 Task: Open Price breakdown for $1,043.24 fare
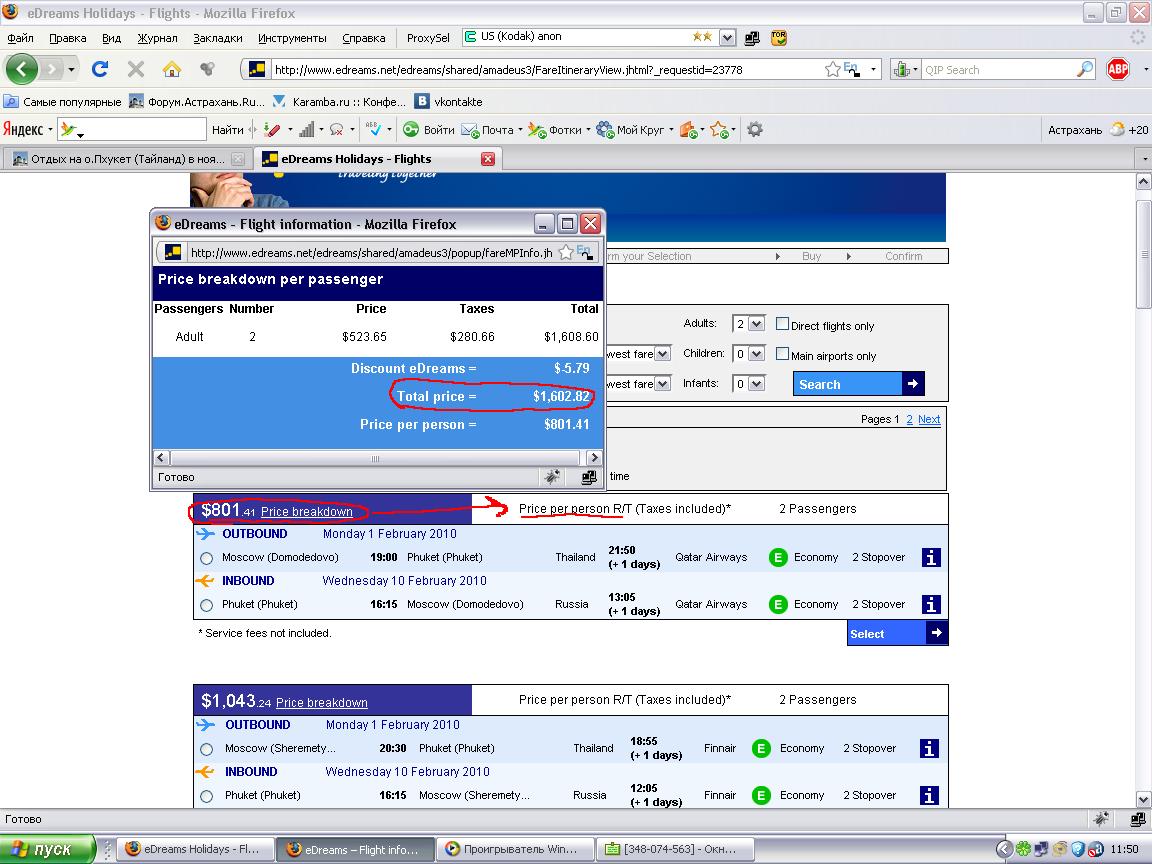(322, 703)
